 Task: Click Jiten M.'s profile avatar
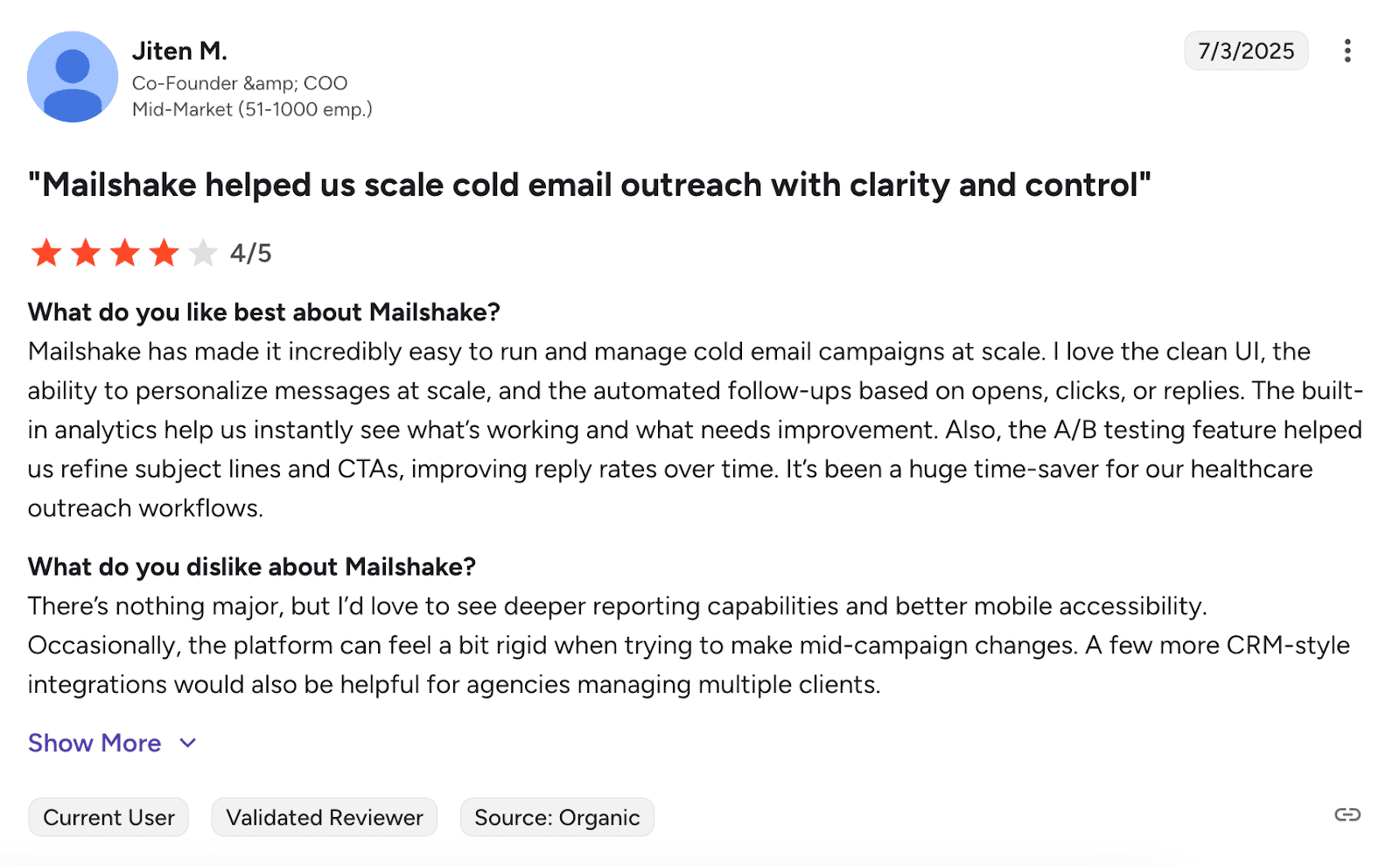(x=73, y=77)
